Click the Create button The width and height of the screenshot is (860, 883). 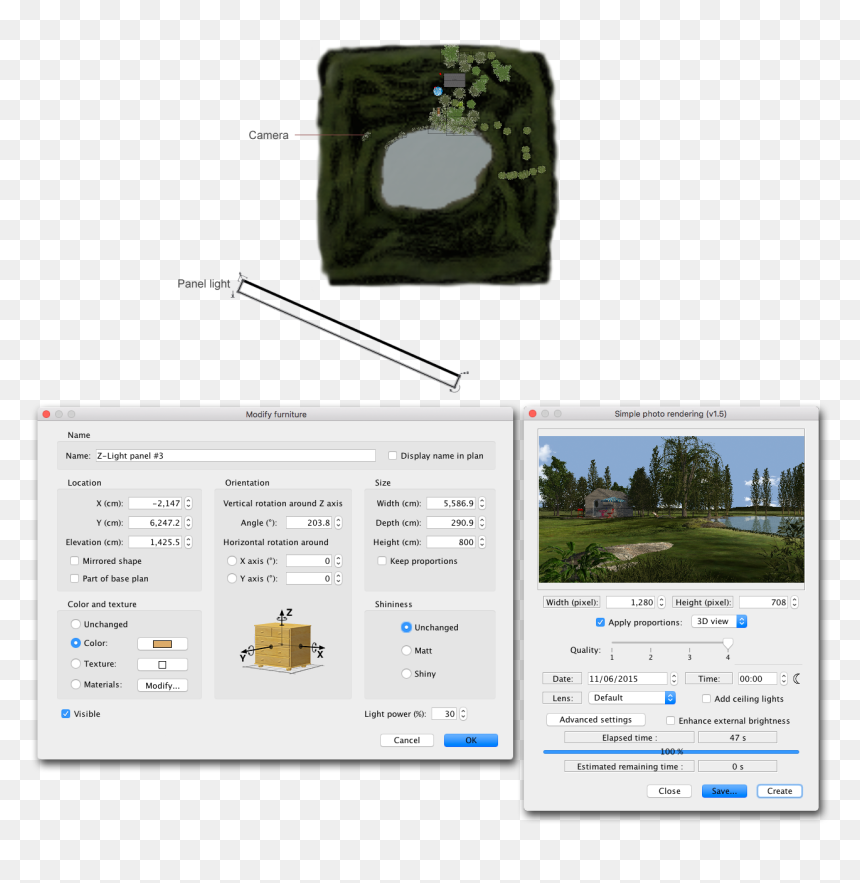click(779, 791)
